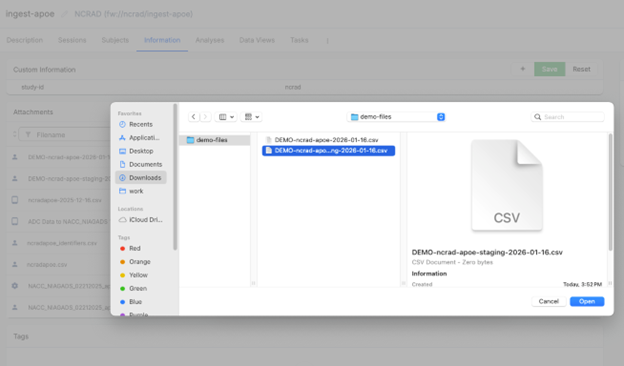Switch to Analyses tab
Image resolution: width=624 pixels, height=366 pixels.
[210, 40]
